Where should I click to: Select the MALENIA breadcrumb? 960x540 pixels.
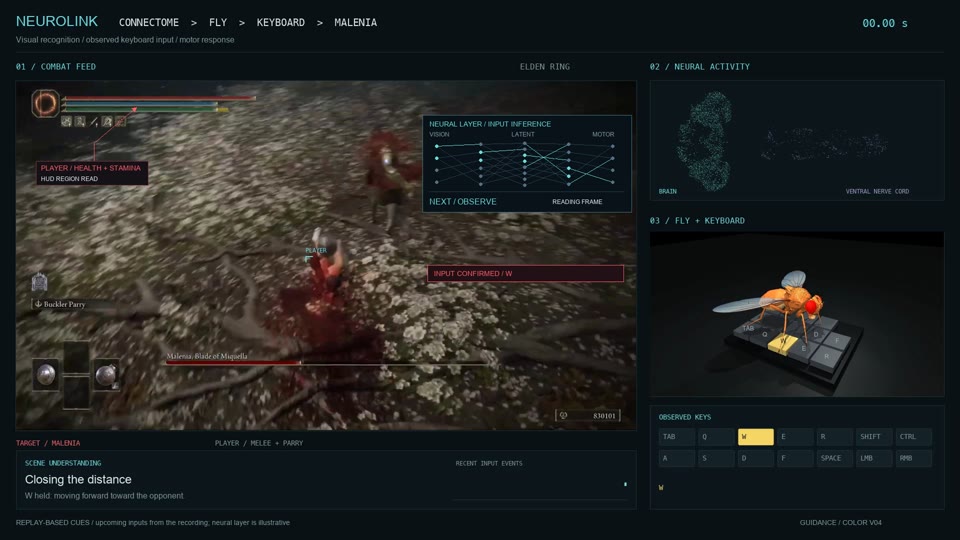[356, 23]
